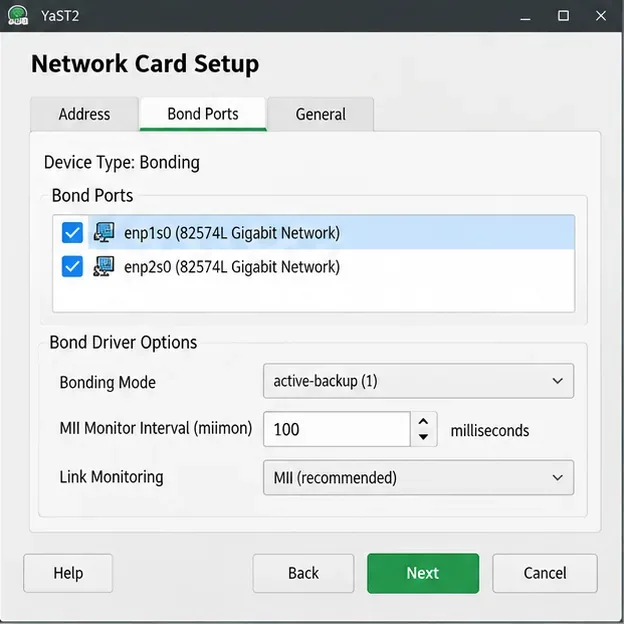The width and height of the screenshot is (624, 624).
Task: Select the Bond Ports tab
Action: (203, 114)
